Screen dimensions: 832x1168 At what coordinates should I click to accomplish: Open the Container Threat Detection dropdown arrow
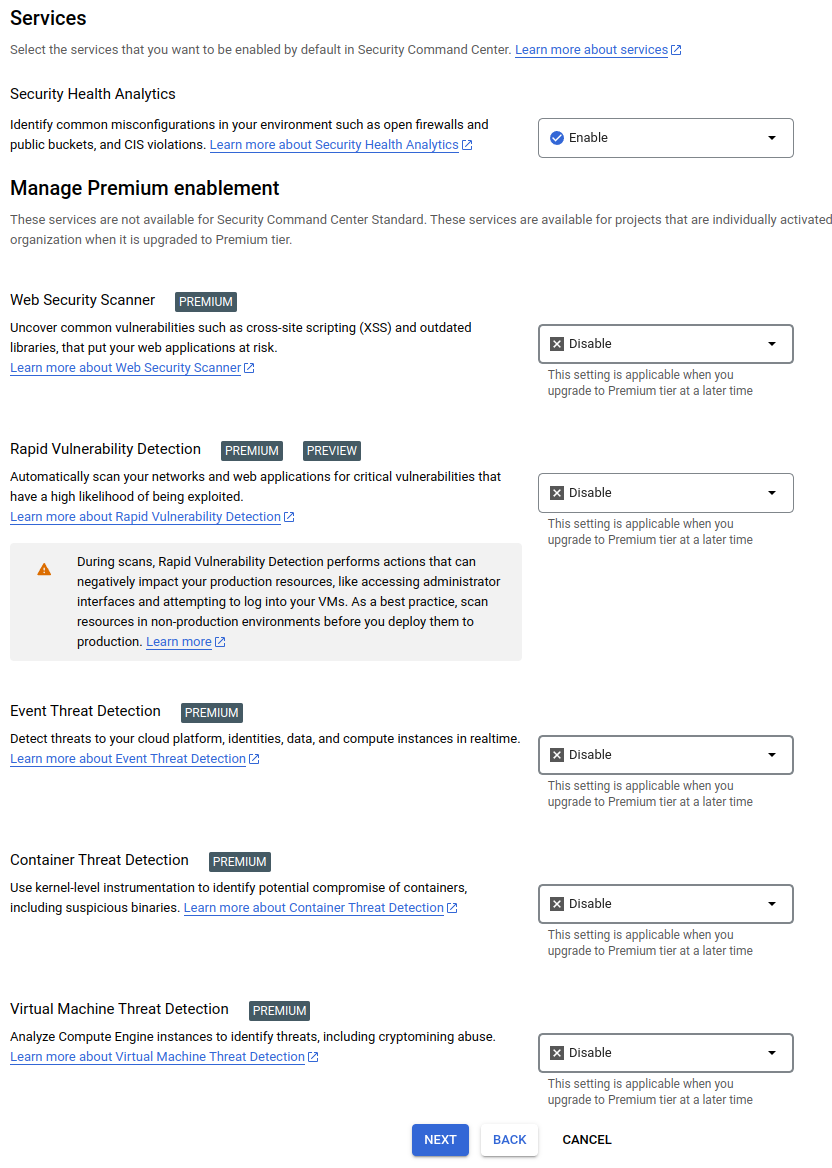click(x=772, y=904)
